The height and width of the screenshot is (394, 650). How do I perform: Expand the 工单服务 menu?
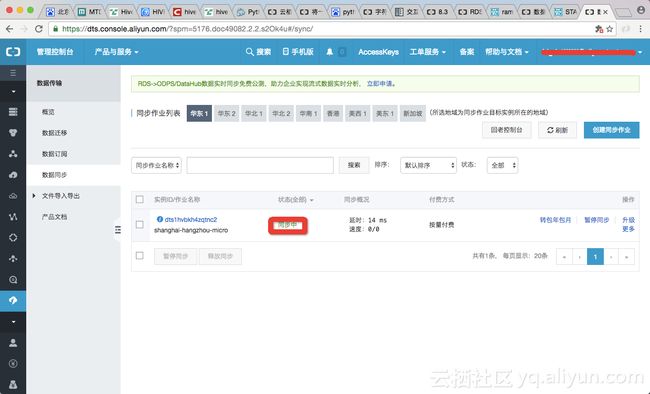pyautogui.click(x=428, y=52)
